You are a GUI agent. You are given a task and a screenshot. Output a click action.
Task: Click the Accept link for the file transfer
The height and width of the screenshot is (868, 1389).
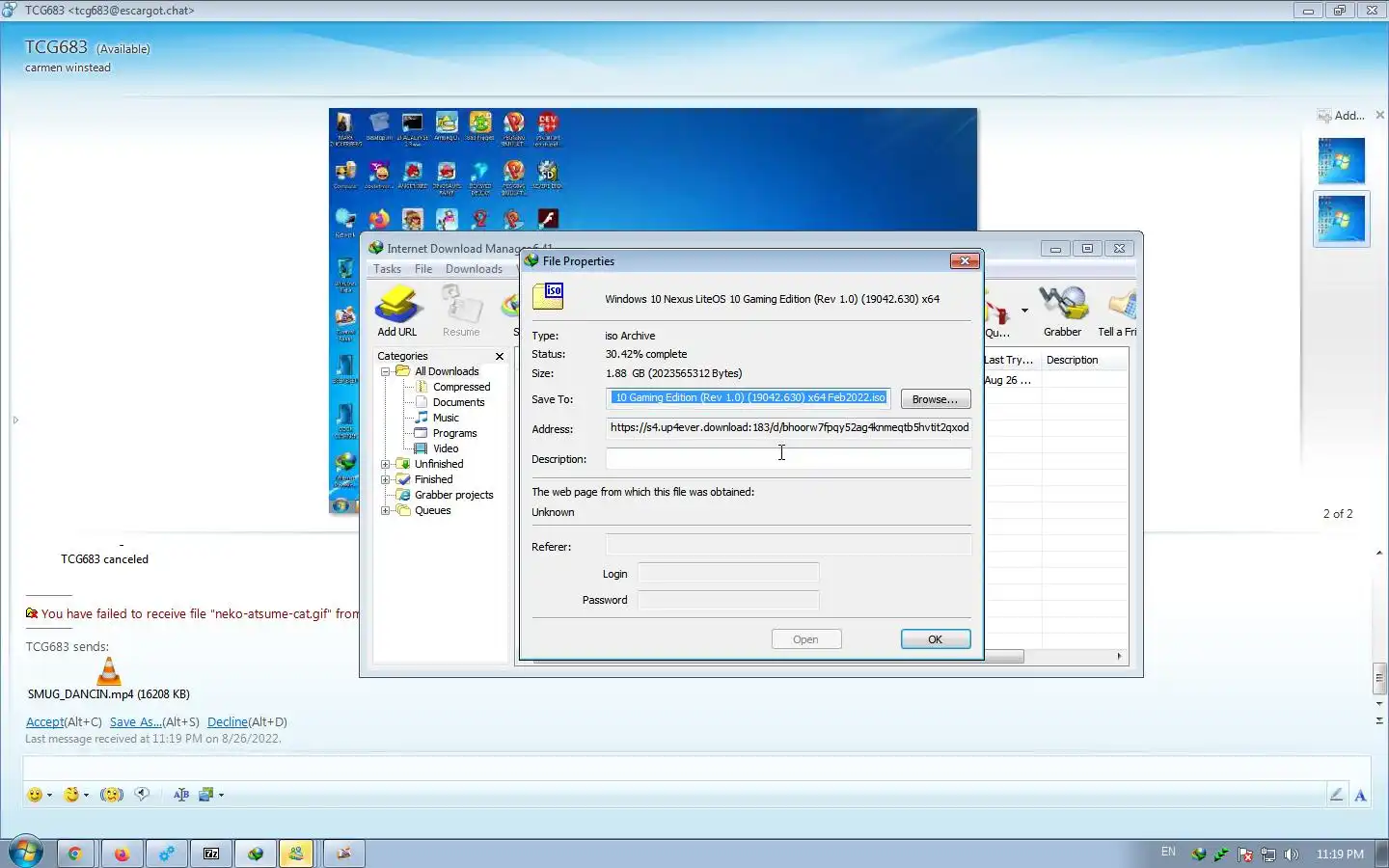point(44,721)
